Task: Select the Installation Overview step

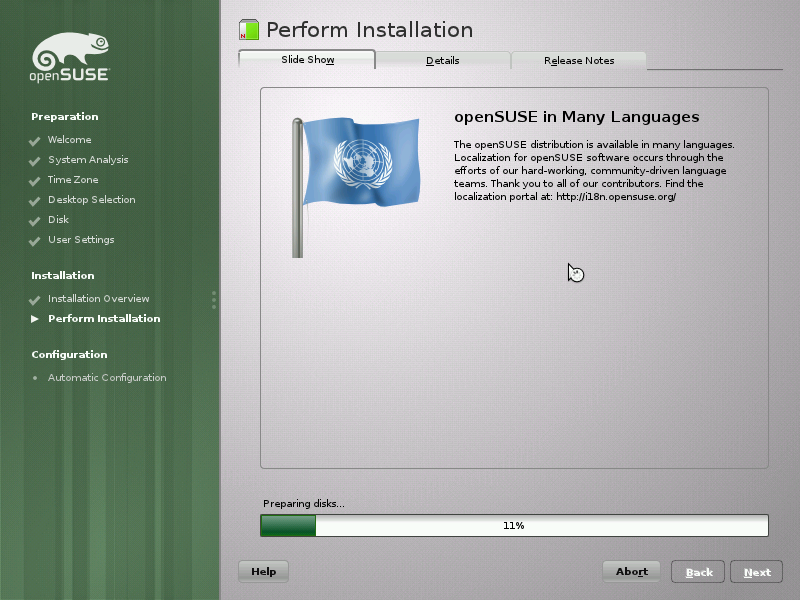Action: tap(100, 298)
